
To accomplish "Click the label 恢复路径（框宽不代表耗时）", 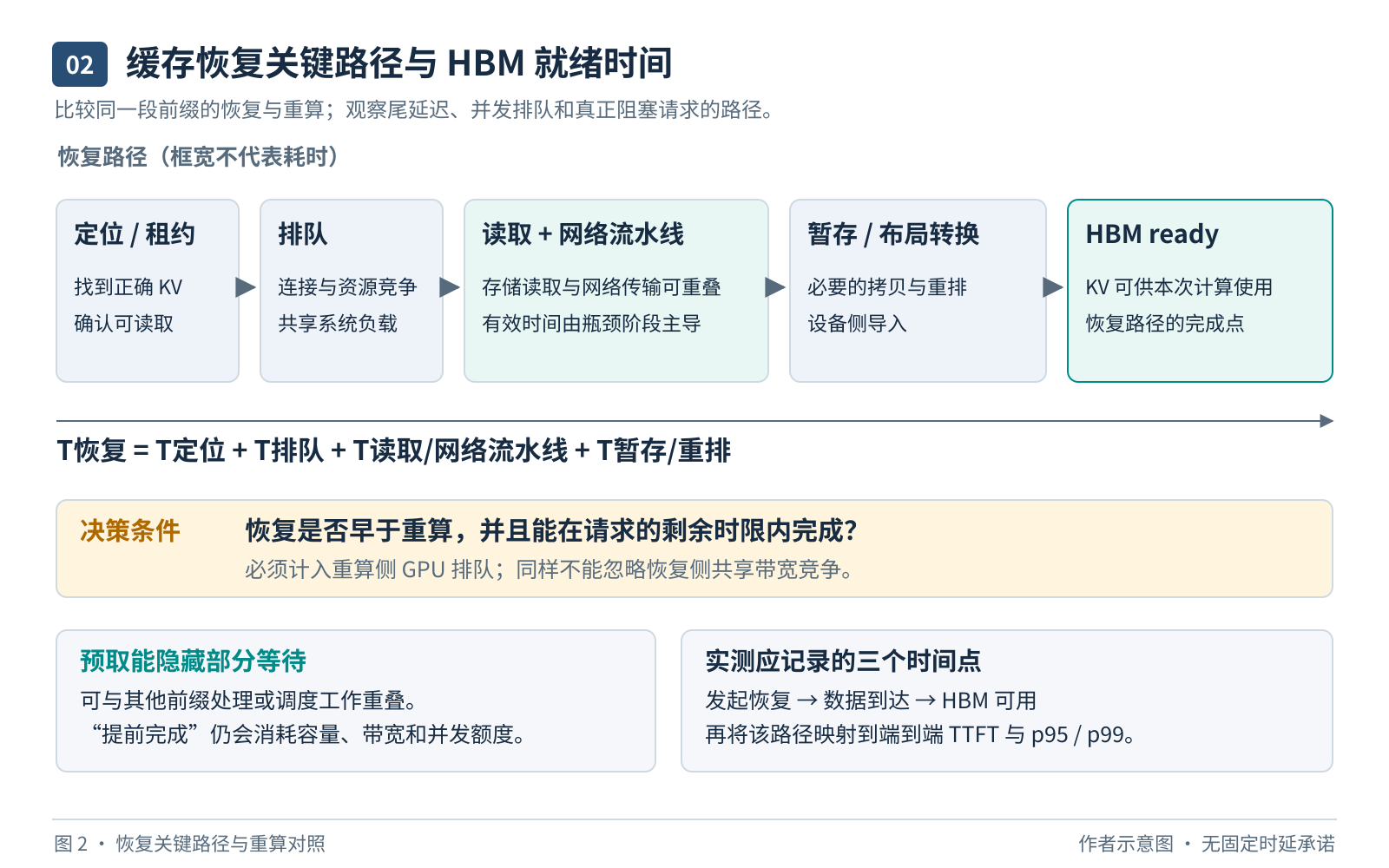I will click(198, 157).
